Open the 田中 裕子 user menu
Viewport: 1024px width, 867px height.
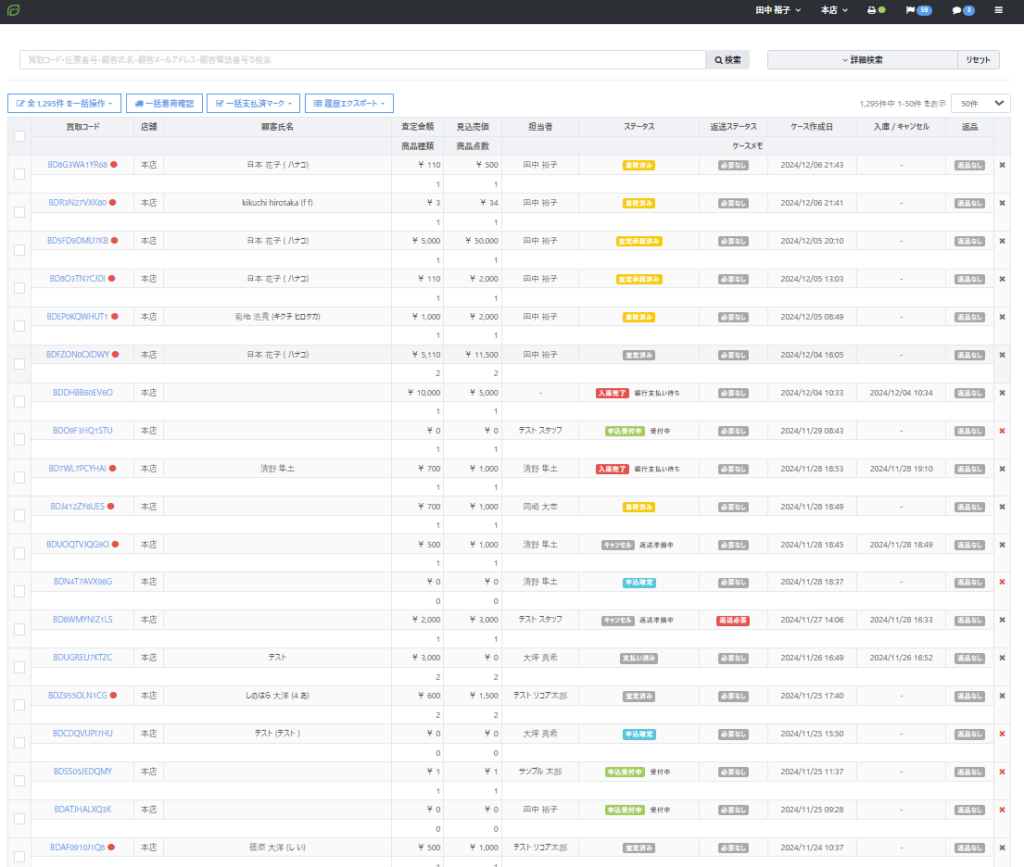click(778, 10)
